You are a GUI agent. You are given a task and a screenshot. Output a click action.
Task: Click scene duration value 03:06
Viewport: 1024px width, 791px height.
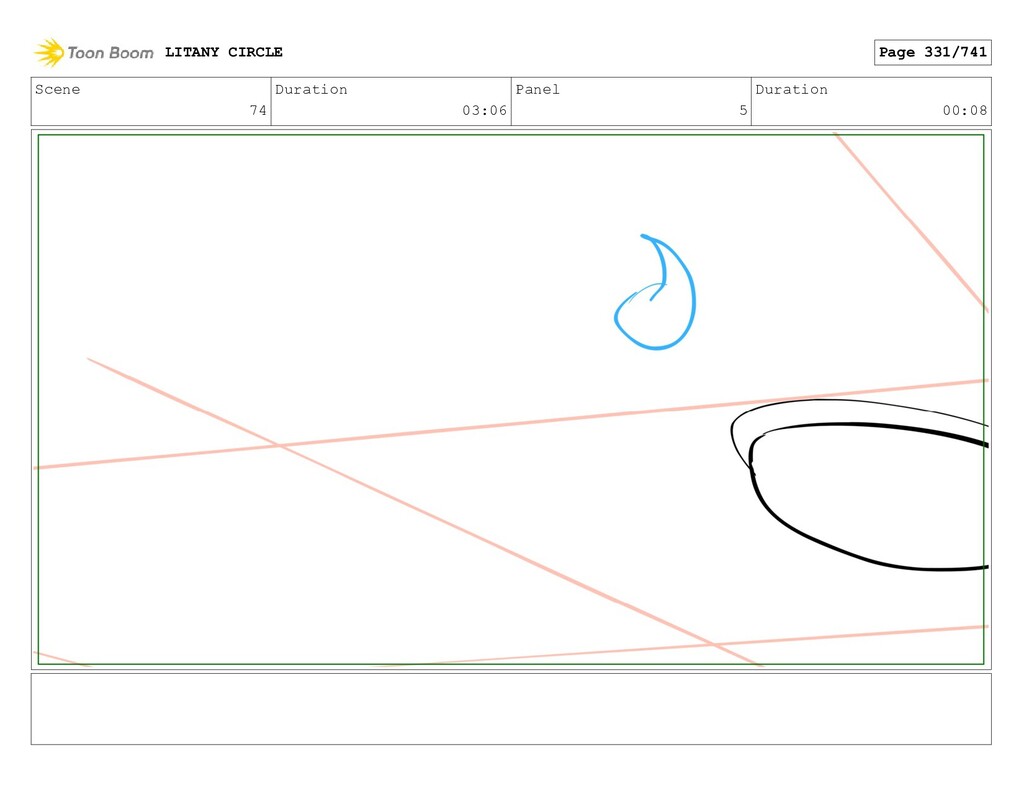(485, 110)
